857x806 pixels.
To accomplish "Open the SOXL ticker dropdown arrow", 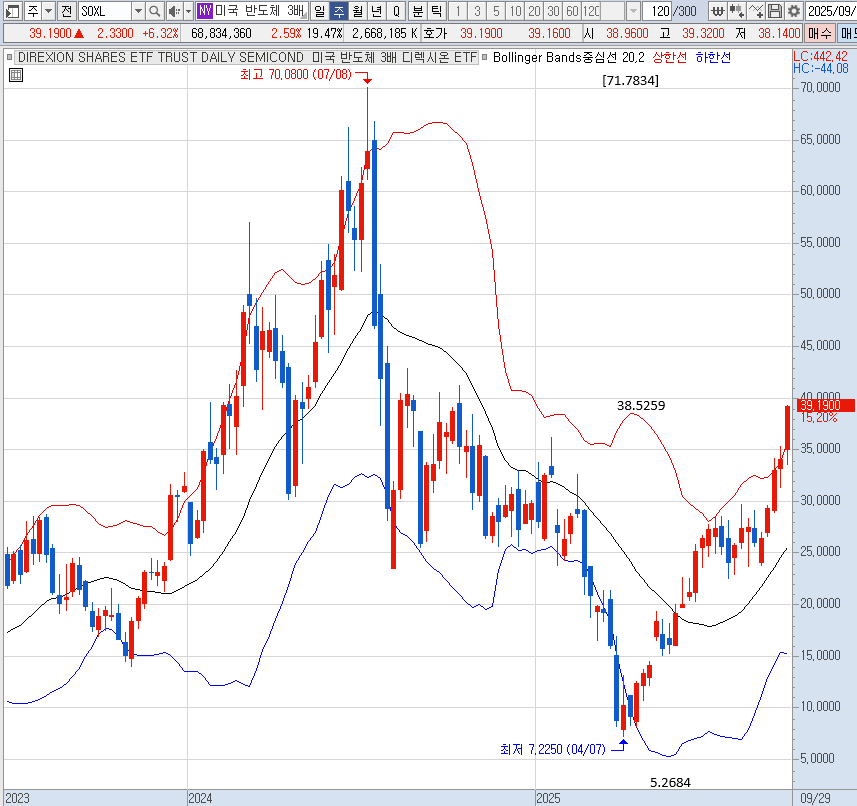I will point(137,11).
